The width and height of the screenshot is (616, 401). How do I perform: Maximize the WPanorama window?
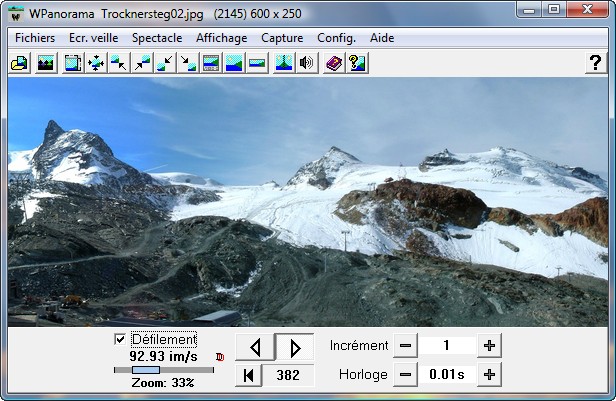pos(554,10)
